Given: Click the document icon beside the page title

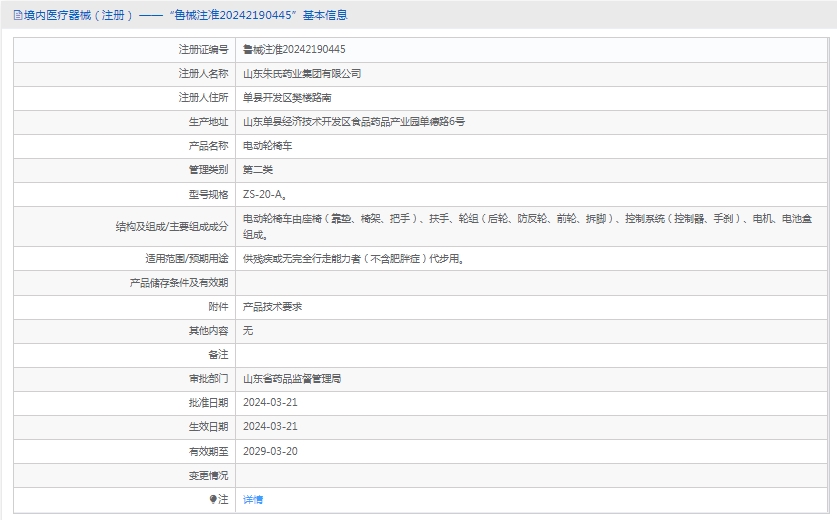Looking at the screenshot, I should click(19, 15).
